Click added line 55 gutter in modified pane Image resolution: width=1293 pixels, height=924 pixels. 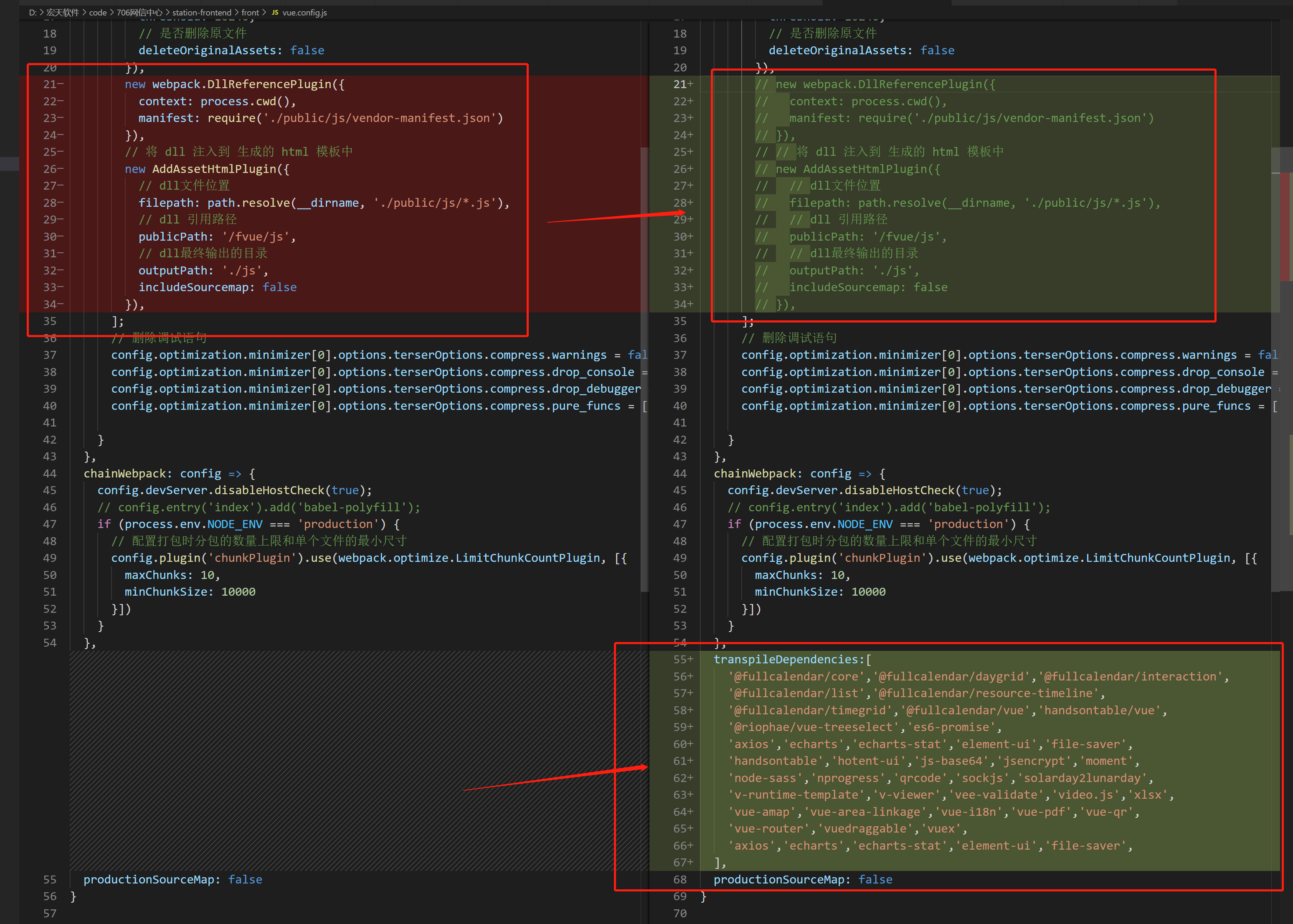pyautogui.click(x=680, y=660)
